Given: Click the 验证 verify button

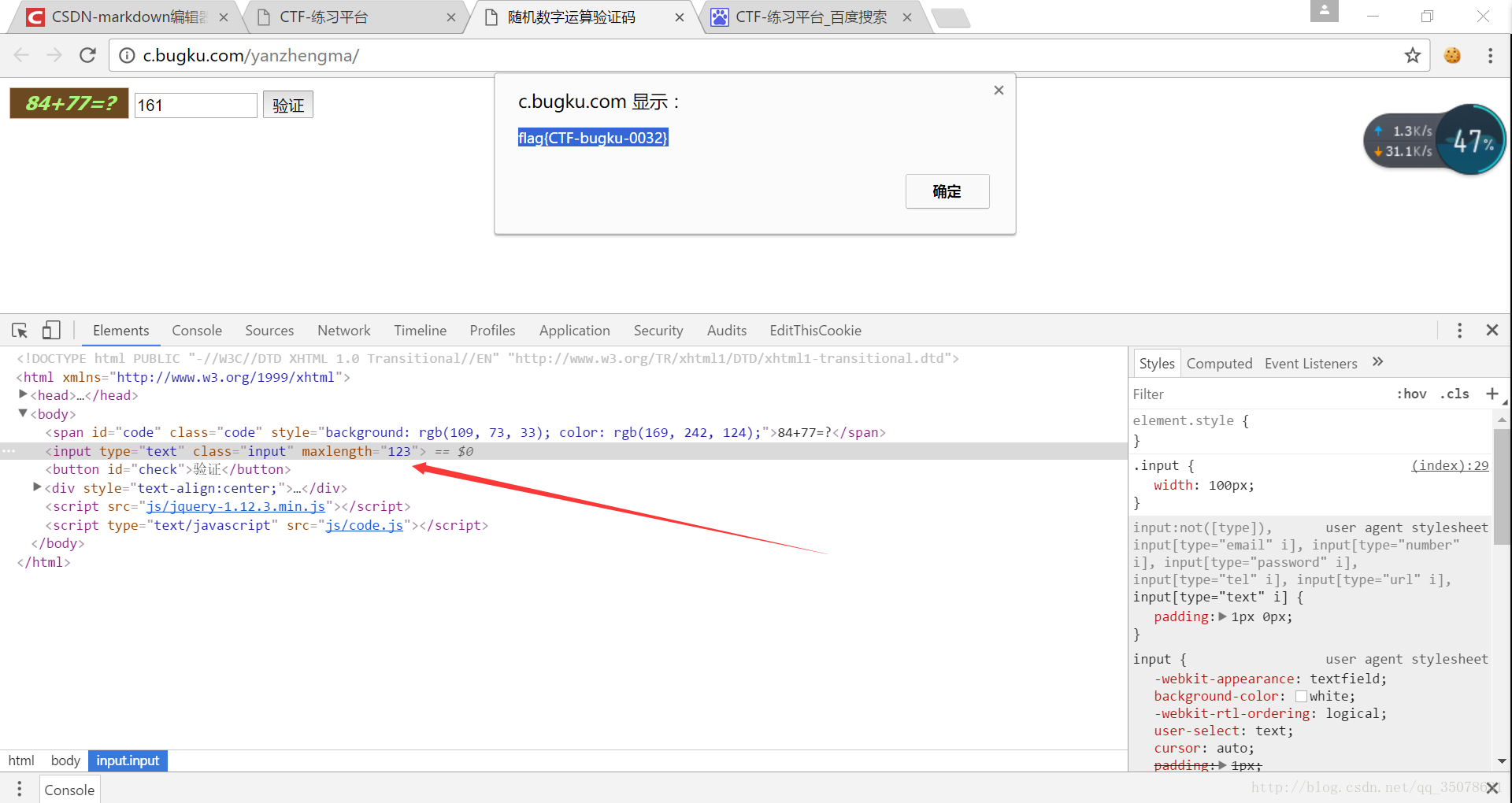Looking at the screenshot, I should click(288, 105).
